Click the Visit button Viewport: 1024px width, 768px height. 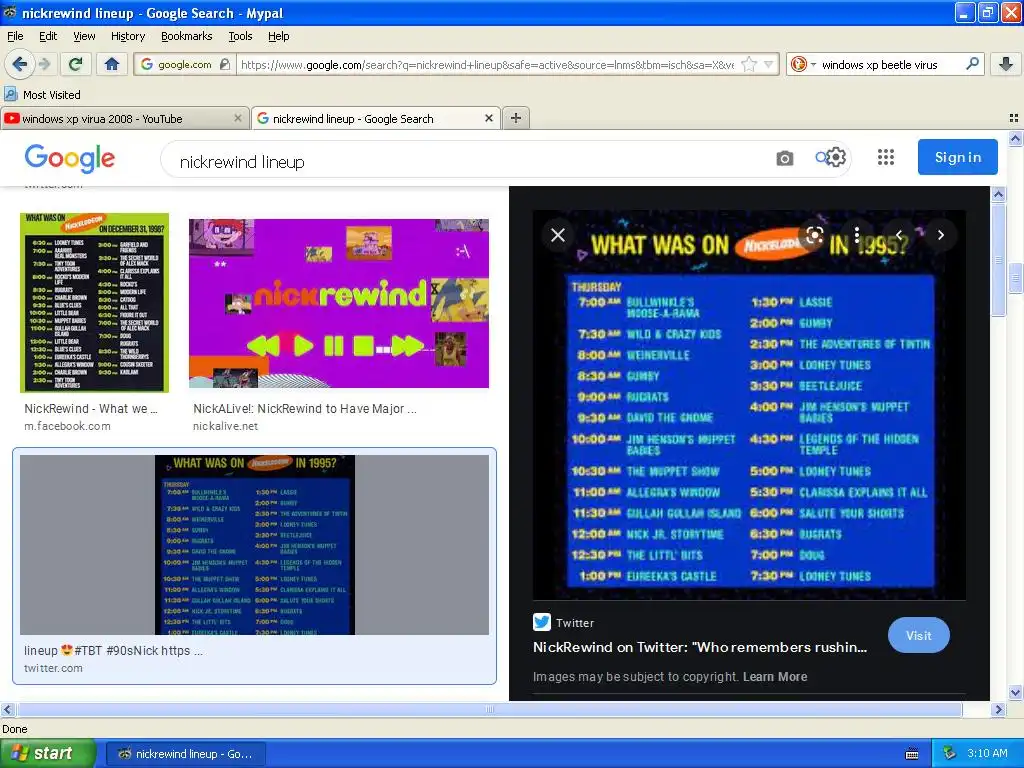[918, 635]
